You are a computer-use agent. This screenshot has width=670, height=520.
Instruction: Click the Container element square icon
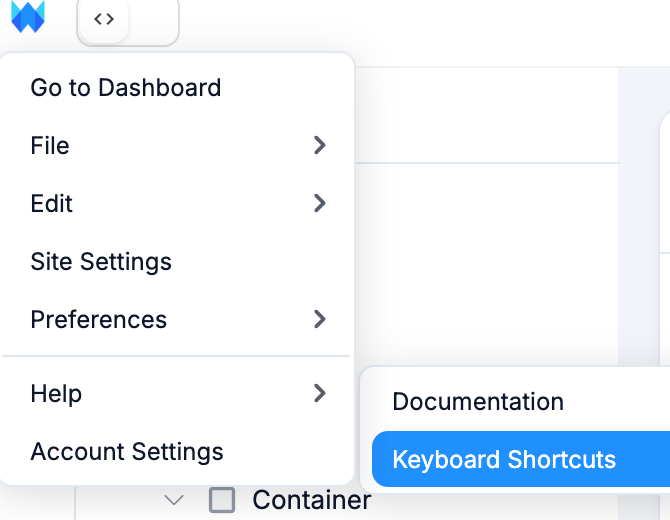pyautogui.click(x=222, y=499)
